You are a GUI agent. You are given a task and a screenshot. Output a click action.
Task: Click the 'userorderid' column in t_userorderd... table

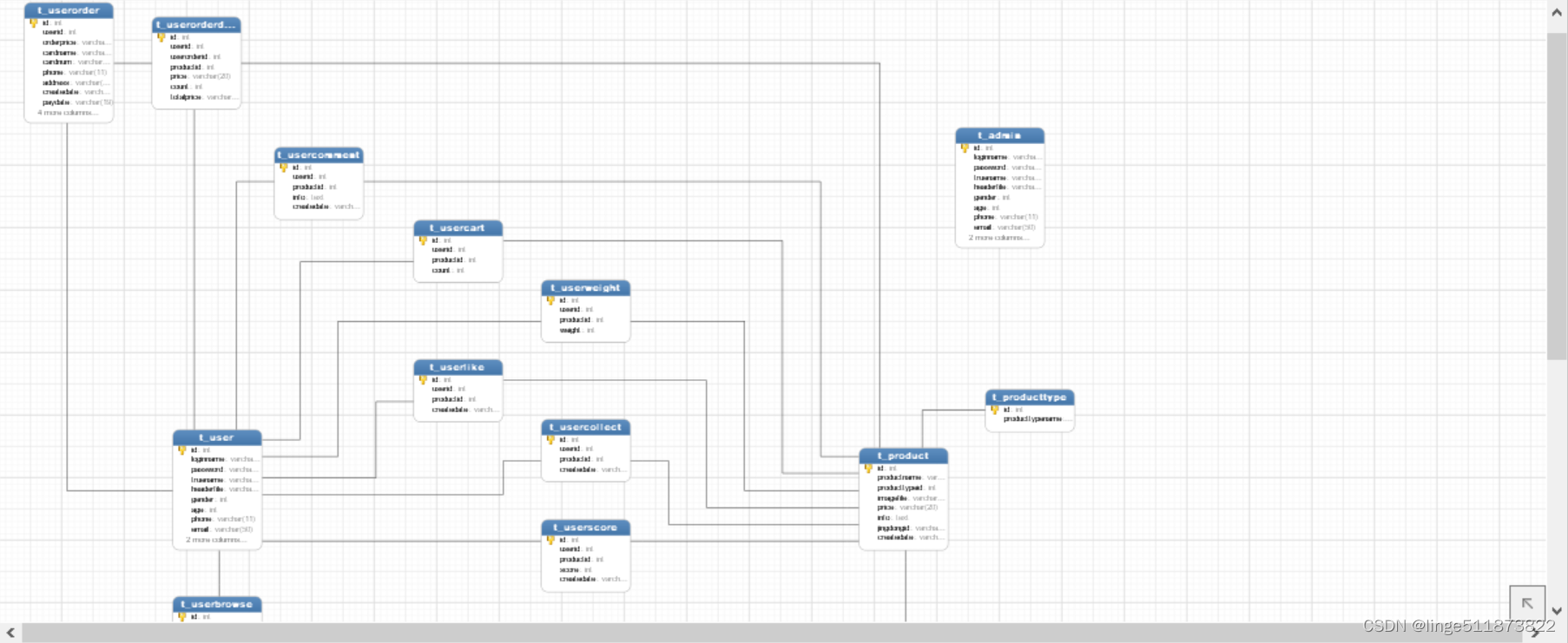tap(194, 57)
